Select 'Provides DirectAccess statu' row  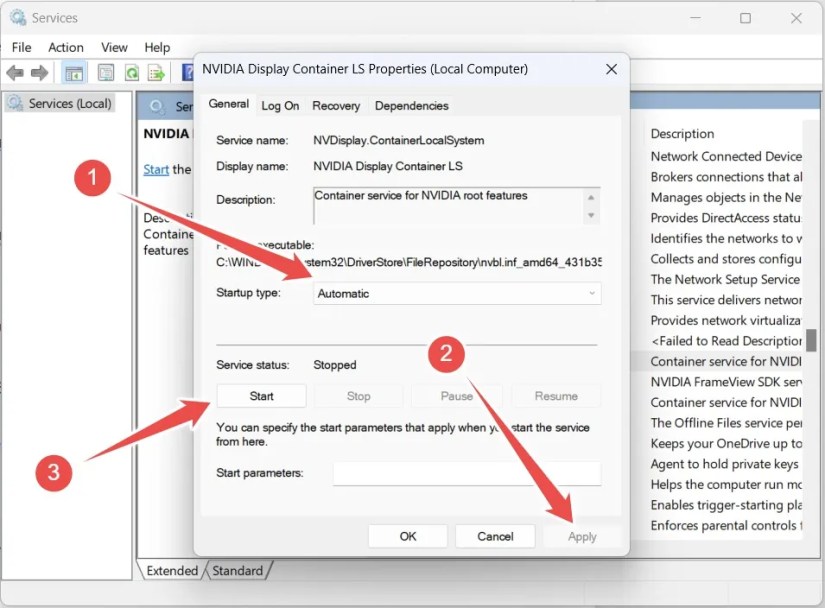(726, 218)
